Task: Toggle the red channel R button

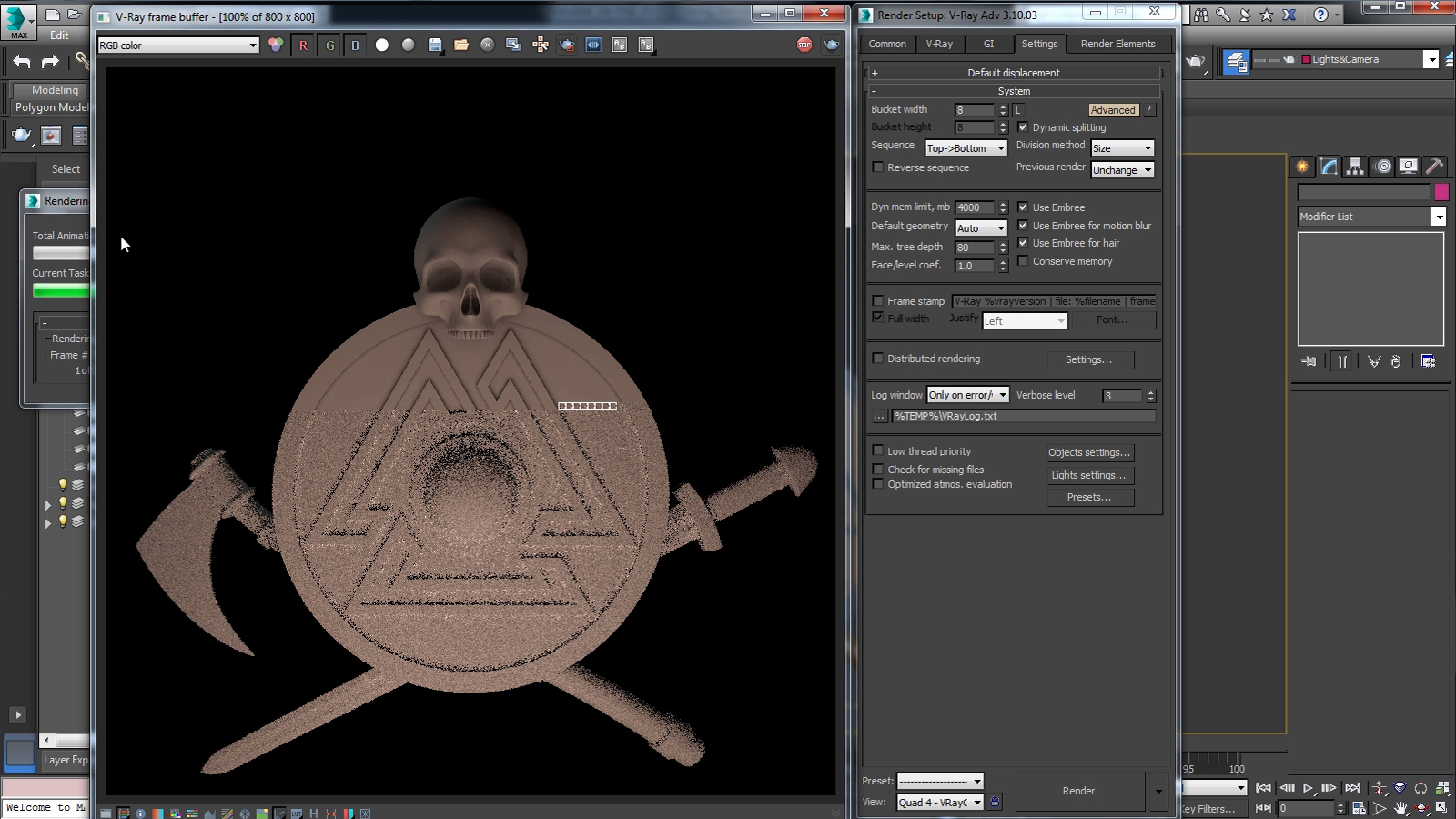Action: tap(303, 45)
